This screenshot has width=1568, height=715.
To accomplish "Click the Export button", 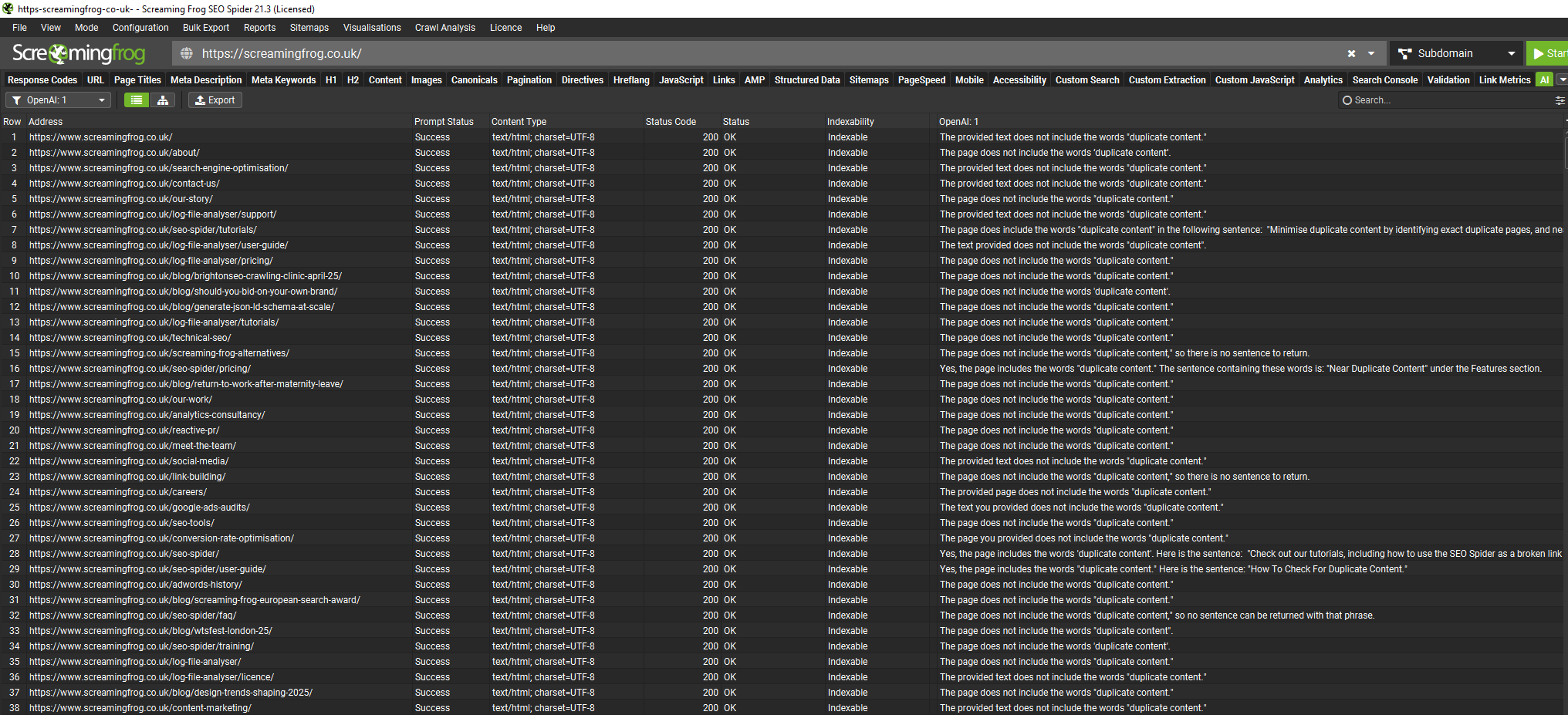I will coord(215,100).
